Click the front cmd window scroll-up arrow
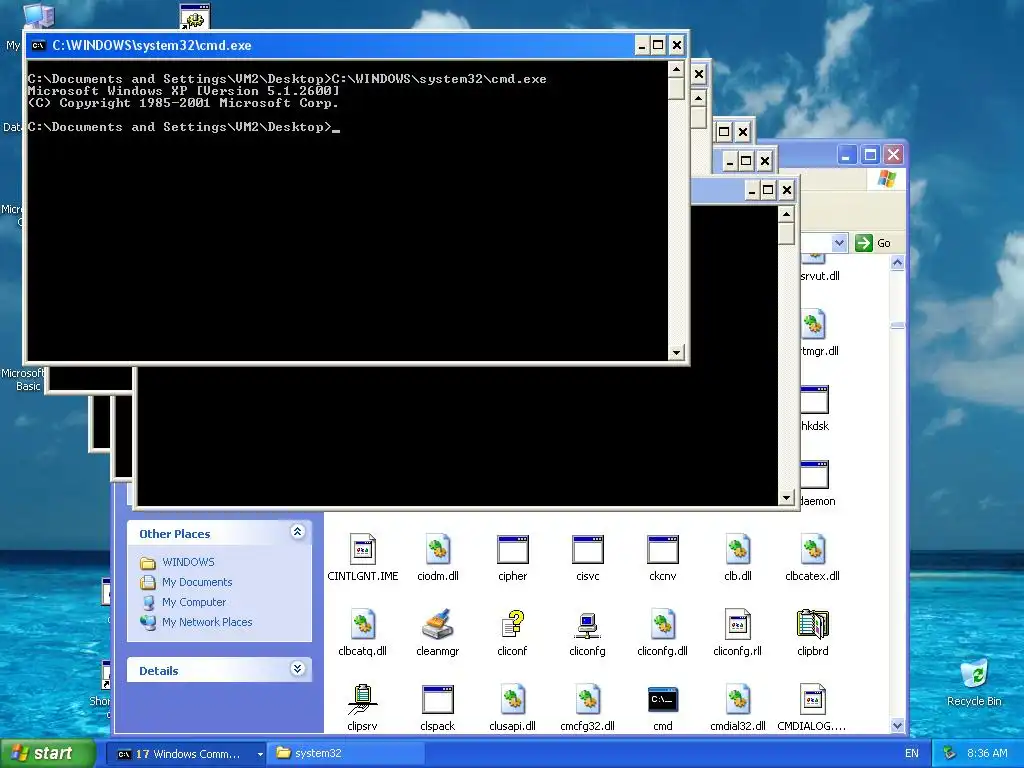 coord(676,69)
